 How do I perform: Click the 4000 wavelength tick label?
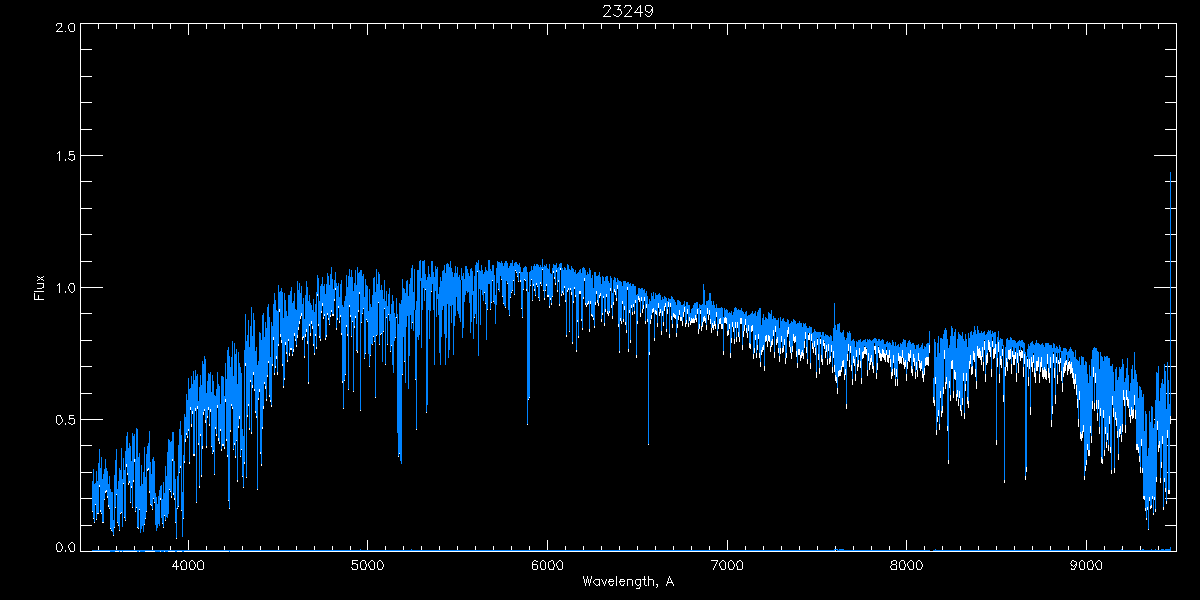(188, 564)
